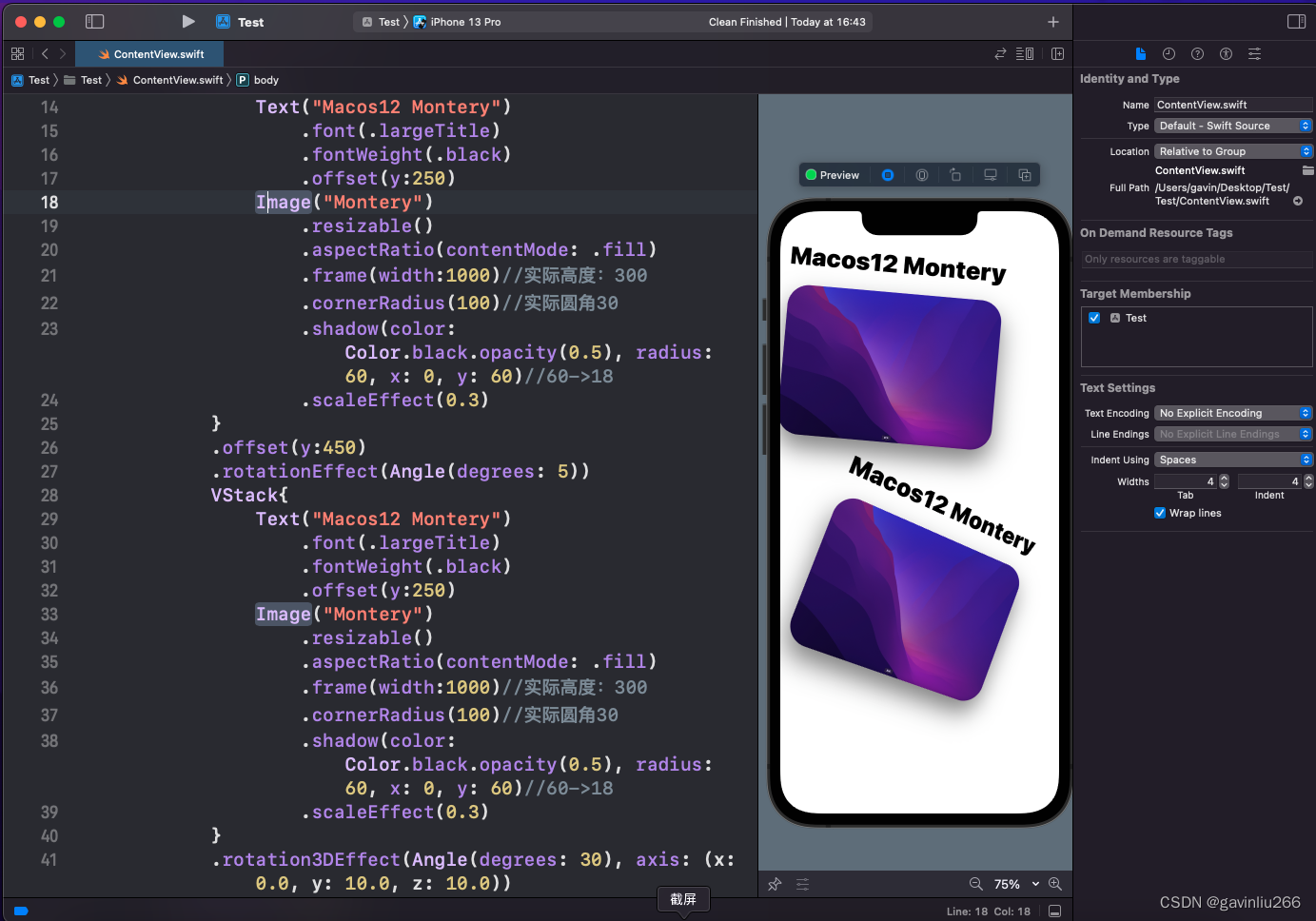The height and width of the screenshot is (921, 1316).
Task: Click the Test project breadcrumb
Action: (x=30, y=80)
